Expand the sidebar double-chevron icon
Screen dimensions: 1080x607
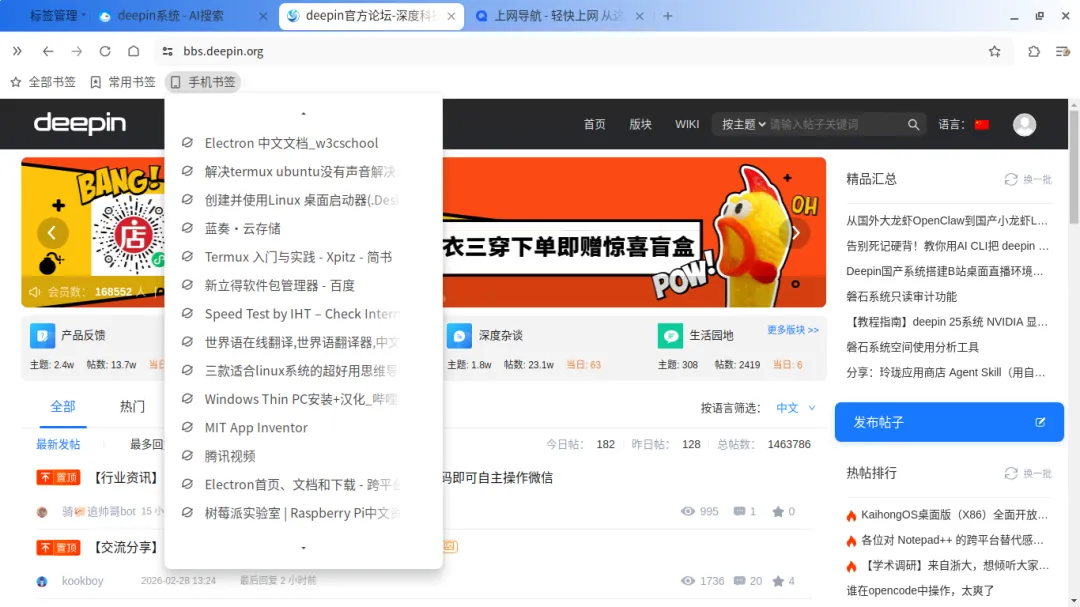coord(17,51)
